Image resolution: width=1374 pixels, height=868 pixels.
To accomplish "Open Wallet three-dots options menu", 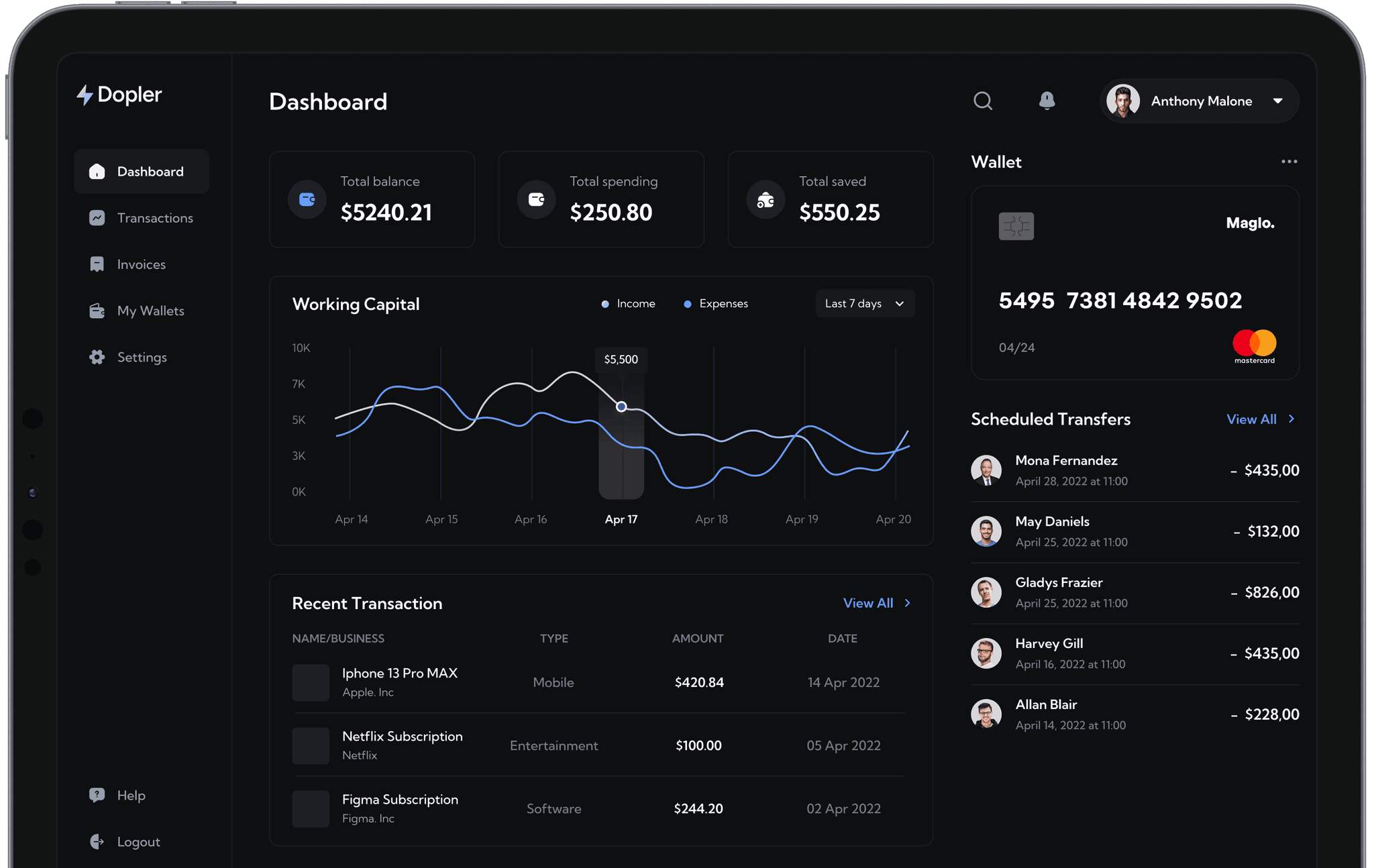I will point(1289,162).
